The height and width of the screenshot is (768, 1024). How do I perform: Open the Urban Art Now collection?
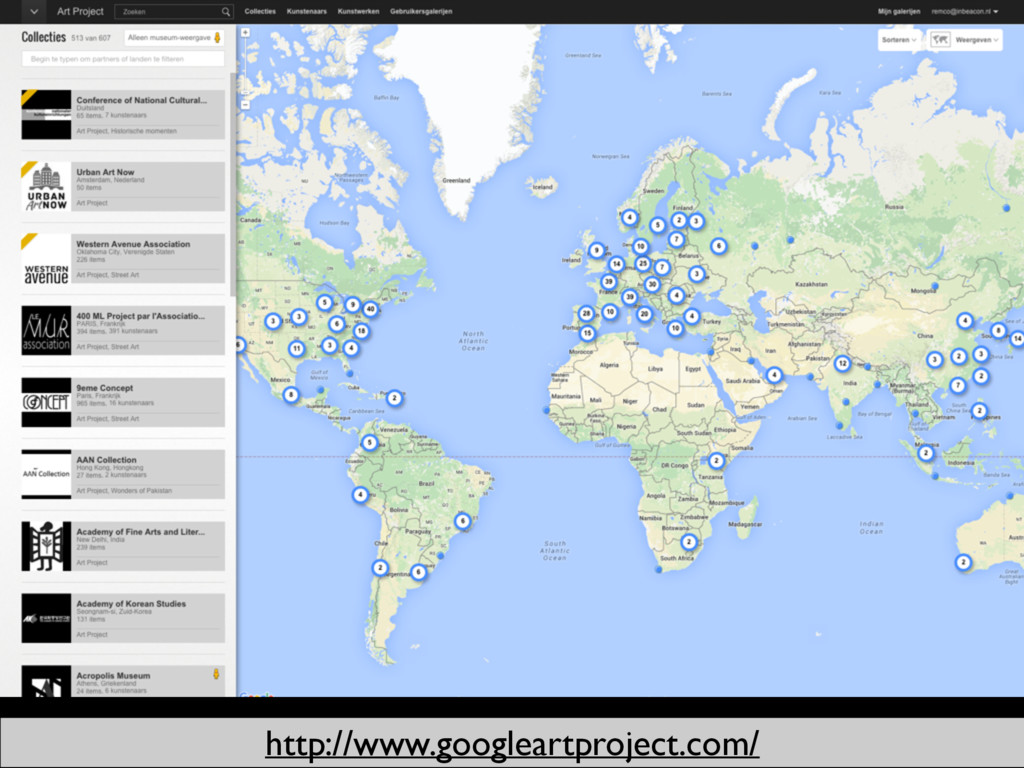coord(123,187)
